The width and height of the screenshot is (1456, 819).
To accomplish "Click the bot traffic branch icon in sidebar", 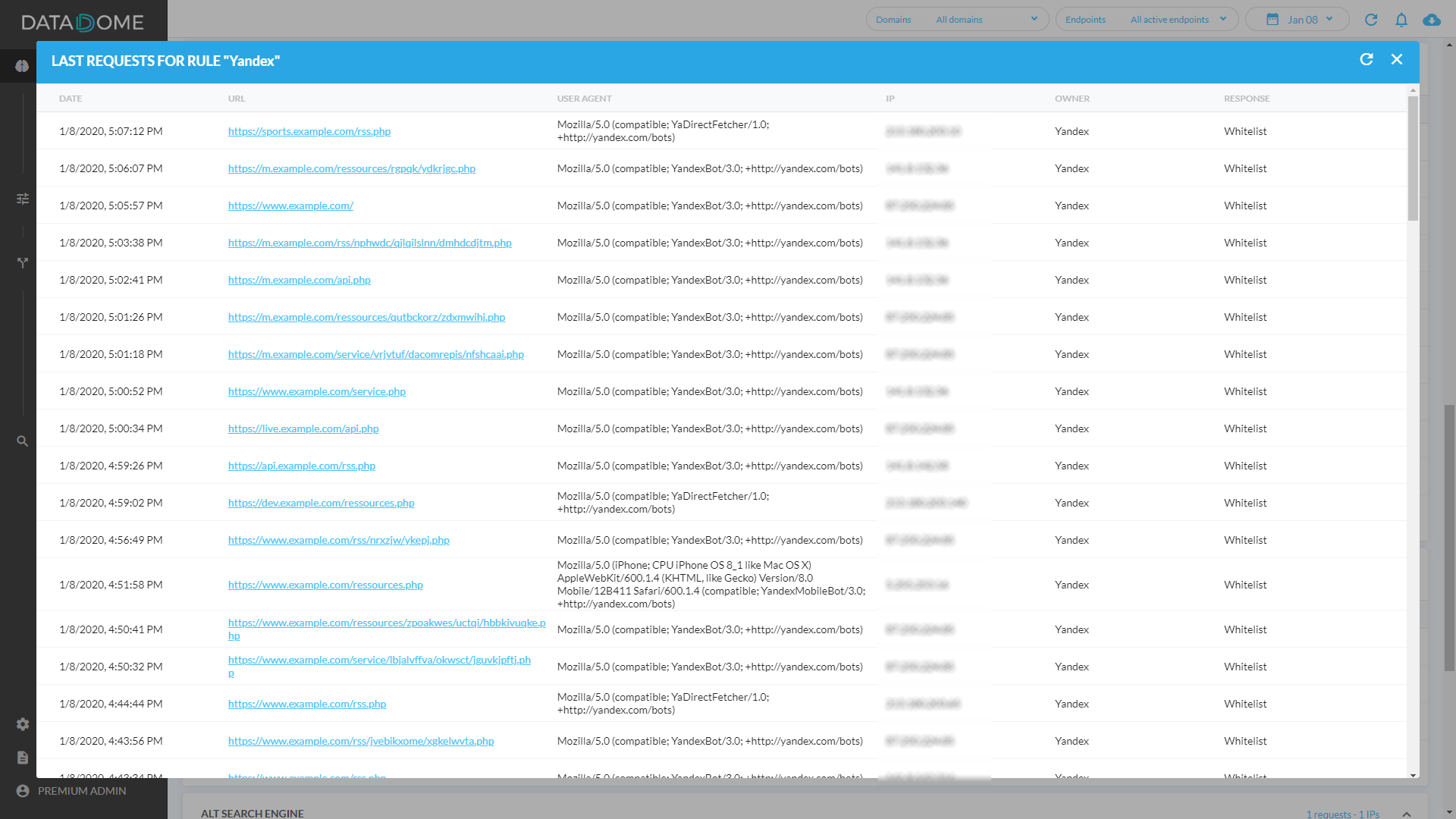I will point(23,263).
